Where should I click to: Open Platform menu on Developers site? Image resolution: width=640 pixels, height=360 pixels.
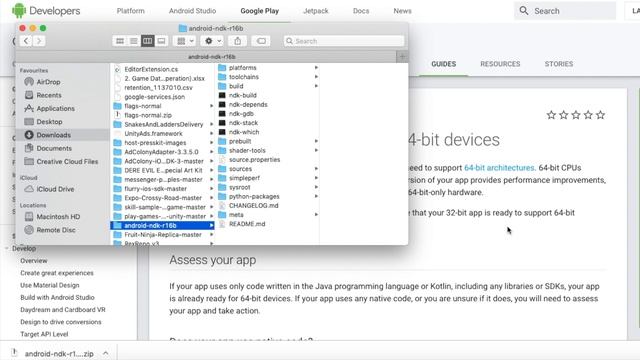point(131,11)
